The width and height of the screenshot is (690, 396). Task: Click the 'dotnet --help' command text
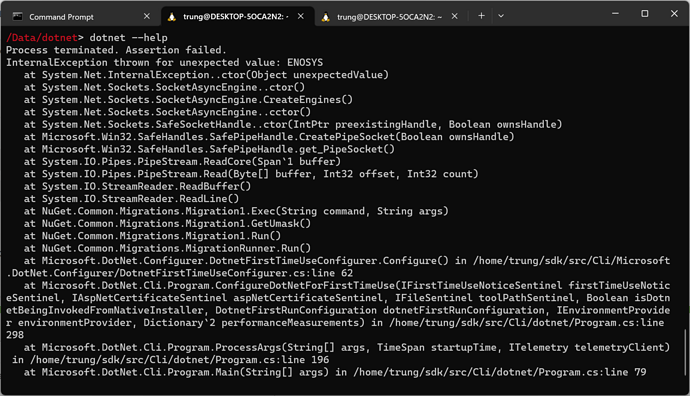pyautogui.click(x=128, y=37)
